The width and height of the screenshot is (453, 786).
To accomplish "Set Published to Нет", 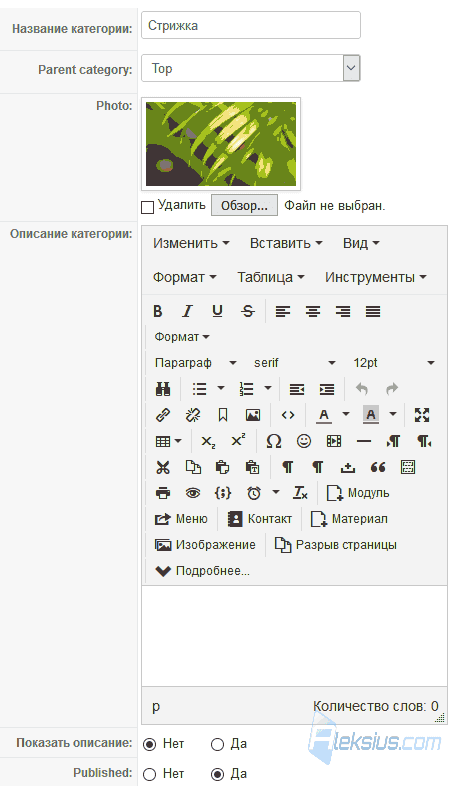I will tap(149, 774).
